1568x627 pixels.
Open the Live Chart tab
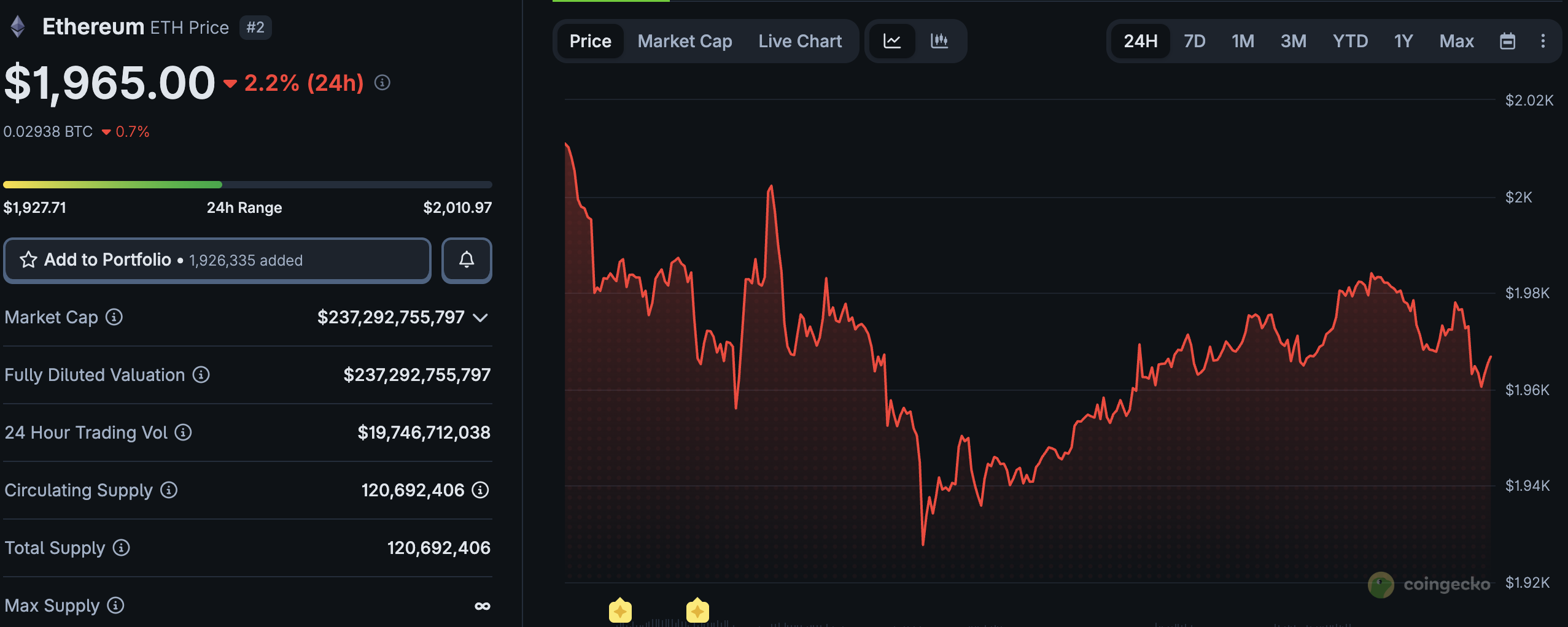(800, 41)
